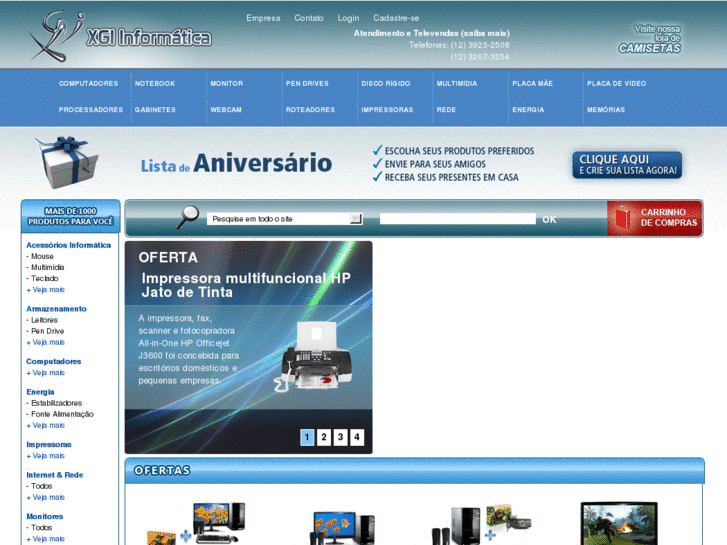Open the Armazenamento sidebar category
Viewport: 727px width, 545px height.
[x=56, y=308]
